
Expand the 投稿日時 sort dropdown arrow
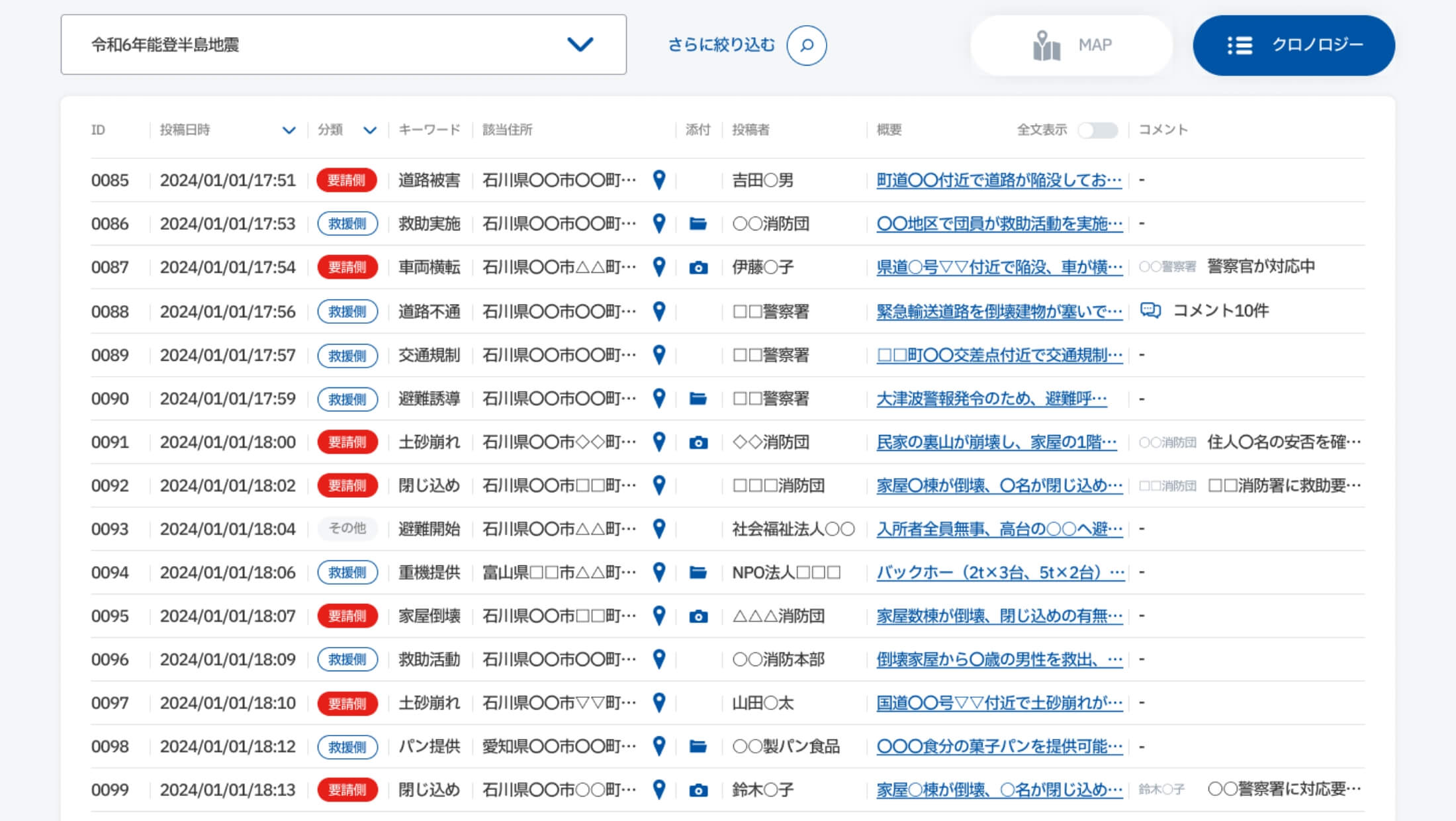tap(289, 130)
